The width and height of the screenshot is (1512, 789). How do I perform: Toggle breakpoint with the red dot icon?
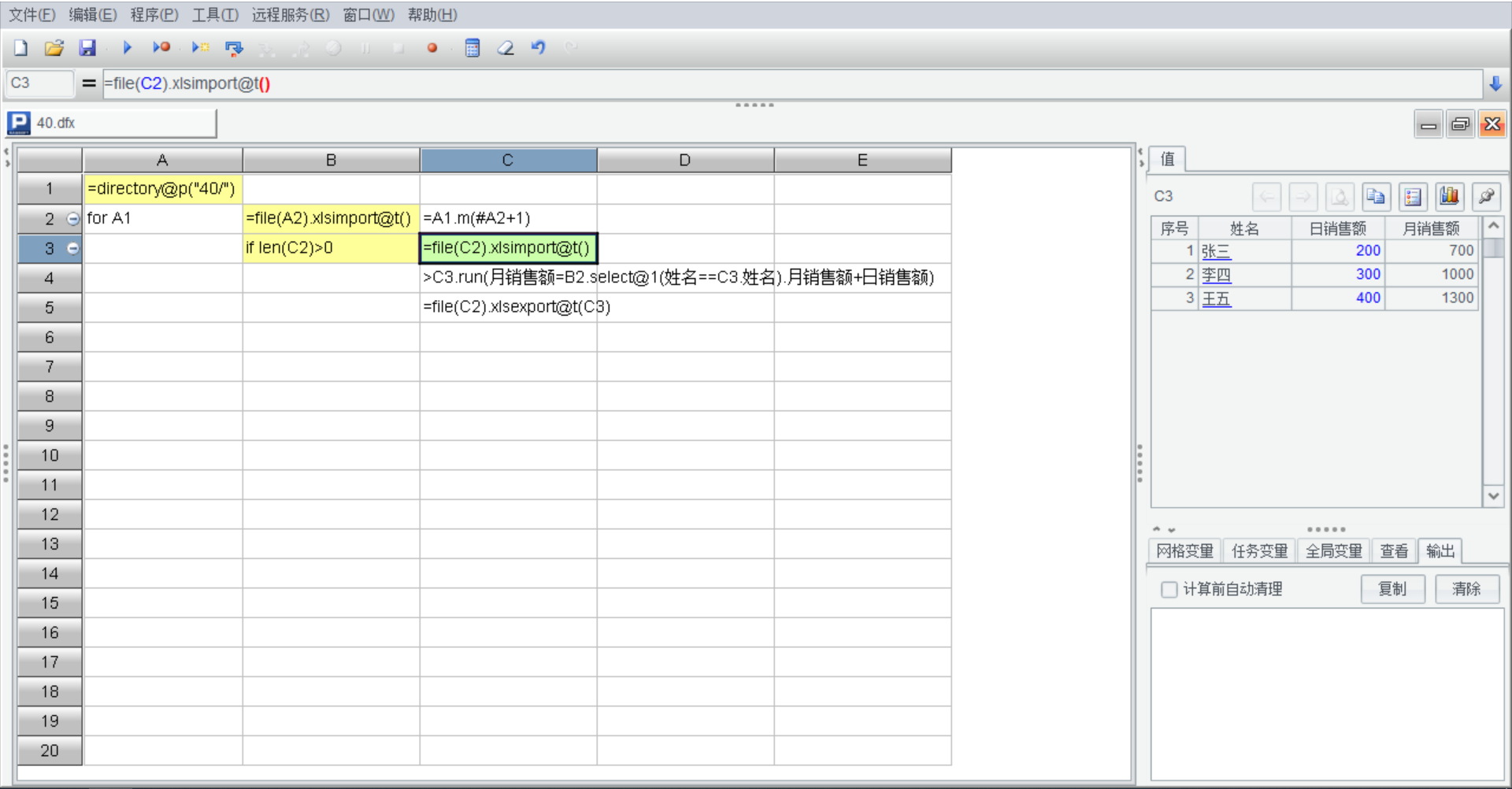pyautogui.click(x=432, y=48)
